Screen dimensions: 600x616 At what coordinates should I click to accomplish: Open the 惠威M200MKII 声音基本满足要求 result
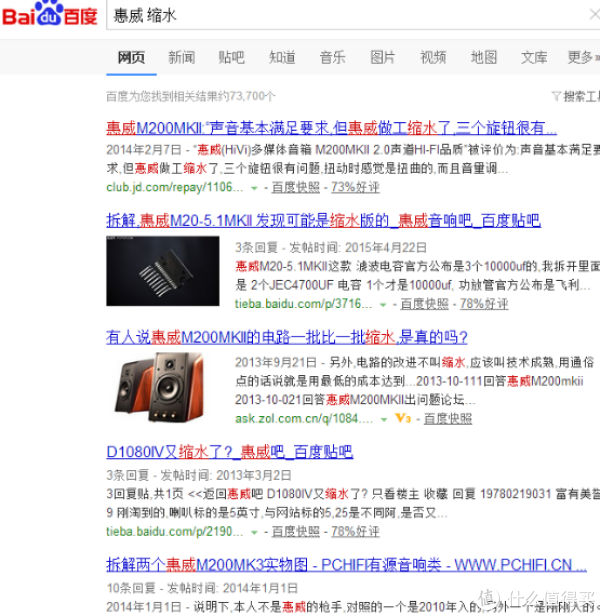[x=331, y=128]
